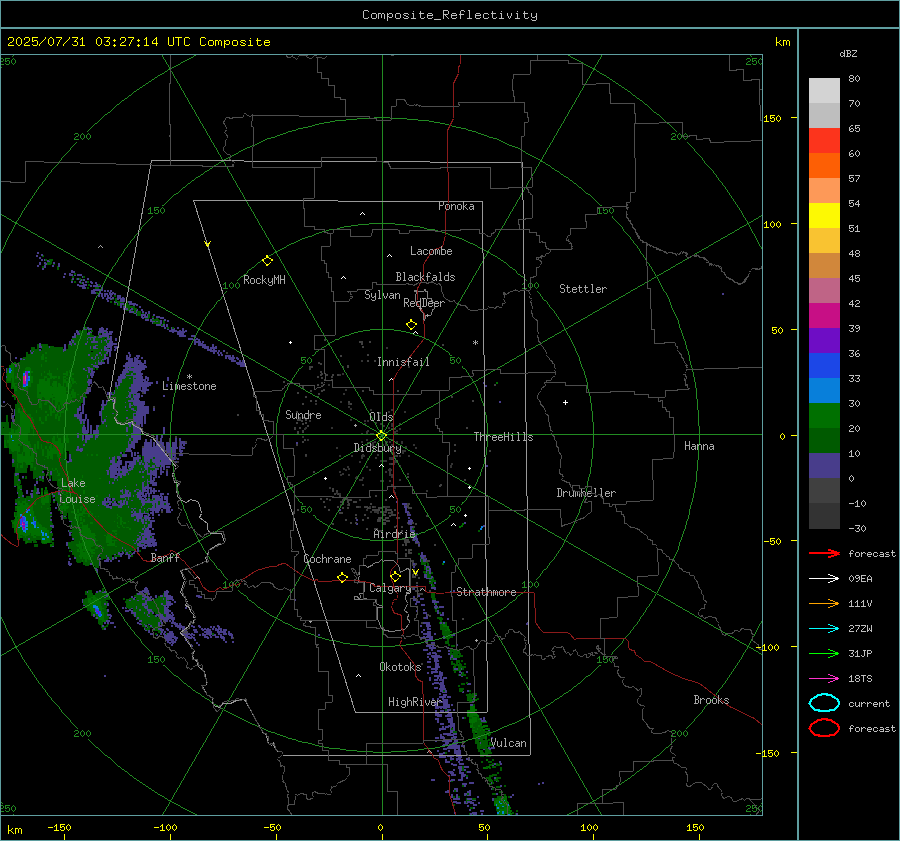Screen dimensions: 900x841
Task: Click the dBZ legend heading
Action: coord(848,54)
